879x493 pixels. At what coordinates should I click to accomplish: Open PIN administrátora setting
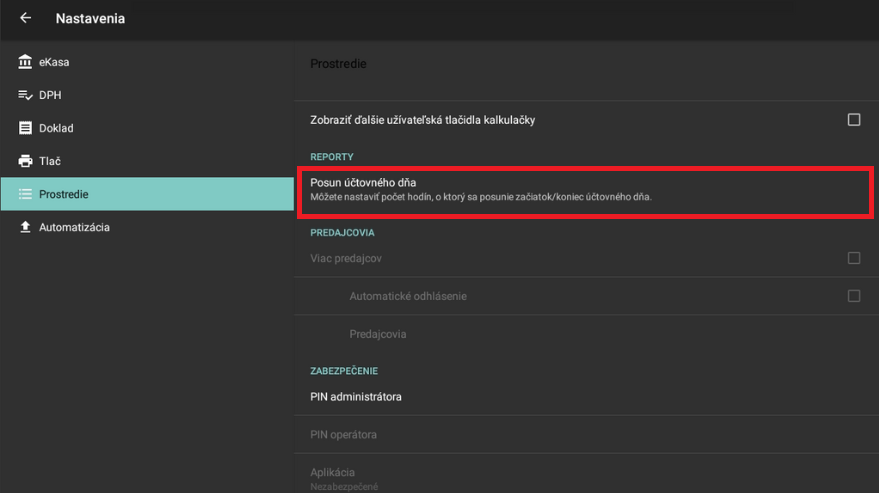pyautogui.click(x=356, y=397)
